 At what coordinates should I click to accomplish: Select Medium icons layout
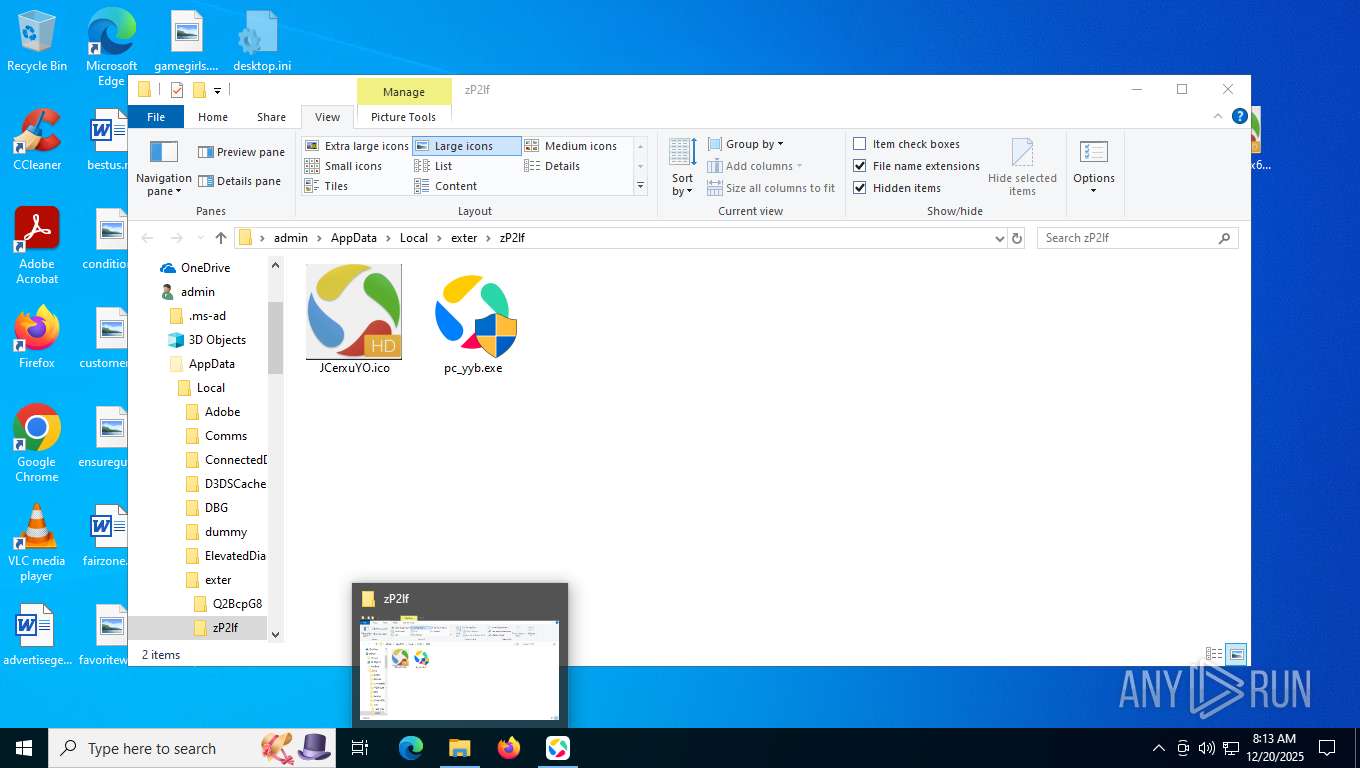tap(571, 146)
